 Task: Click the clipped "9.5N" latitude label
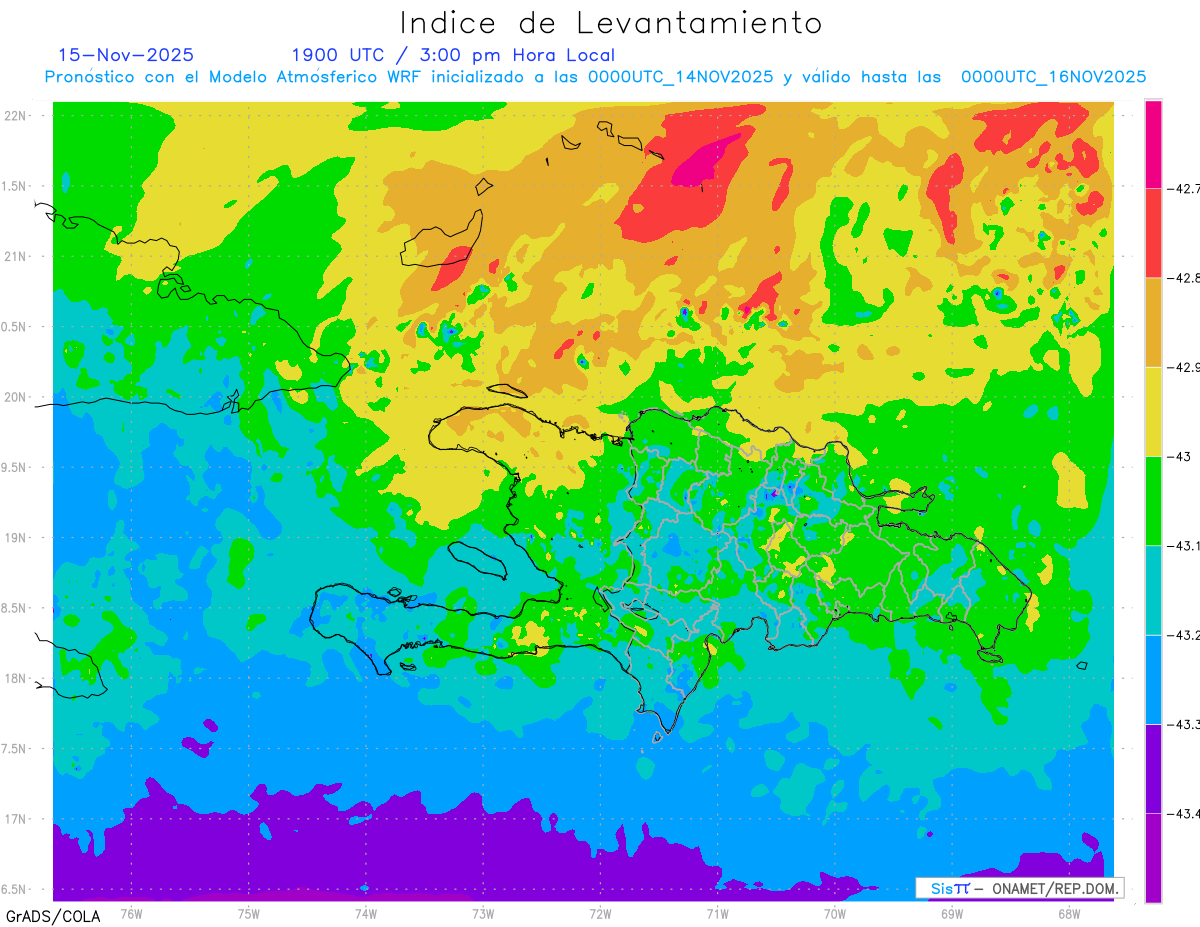(13, 467)
